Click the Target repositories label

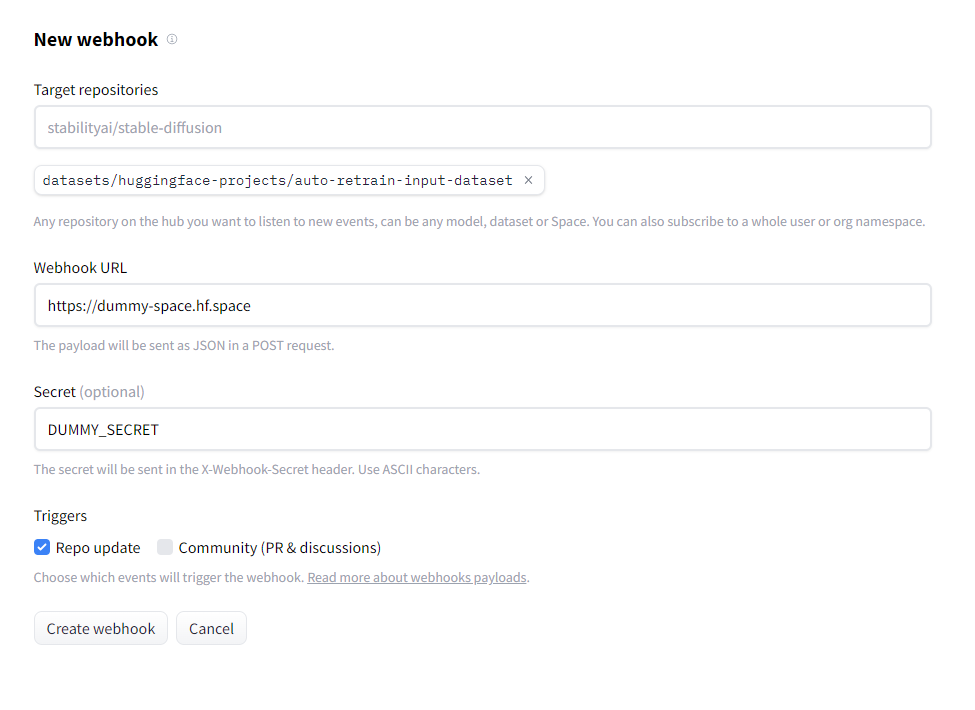[96, 89]
